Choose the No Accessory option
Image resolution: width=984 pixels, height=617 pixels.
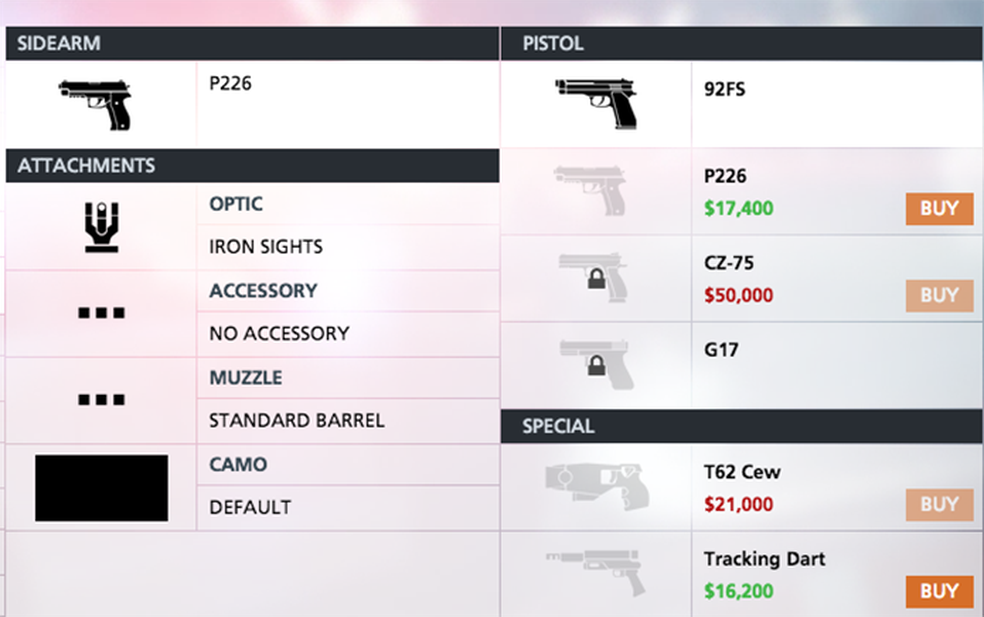(279, 333)
